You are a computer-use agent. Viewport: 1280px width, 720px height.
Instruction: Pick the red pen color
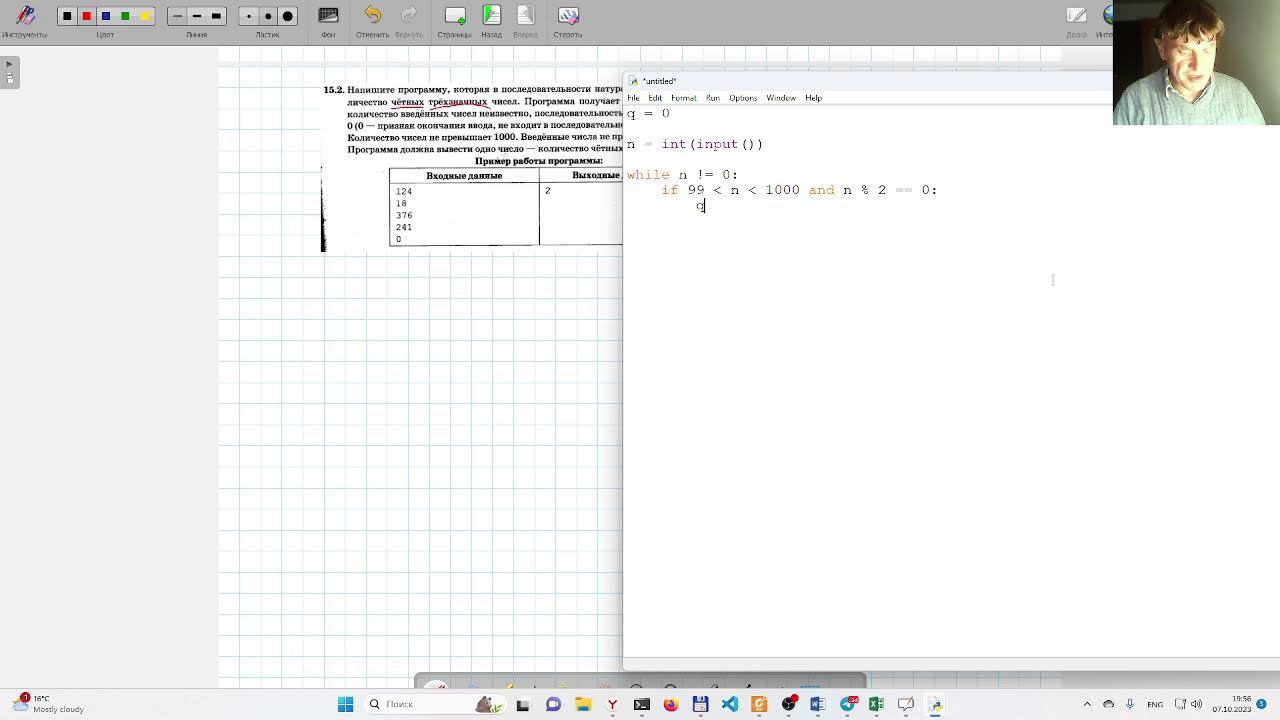[x=86, y=16]
